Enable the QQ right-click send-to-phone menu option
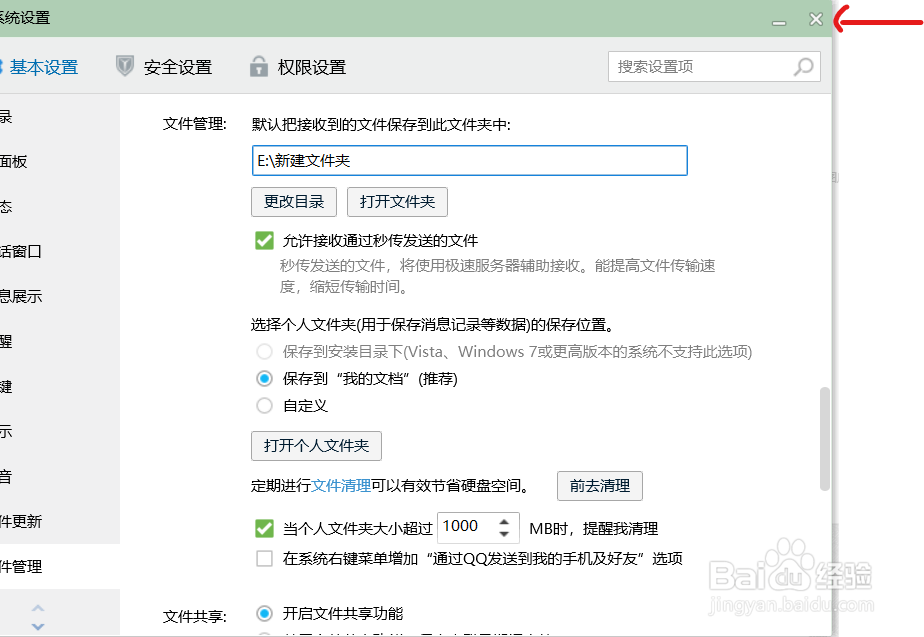This screenshot has height=637, width=924. (264, 559)
